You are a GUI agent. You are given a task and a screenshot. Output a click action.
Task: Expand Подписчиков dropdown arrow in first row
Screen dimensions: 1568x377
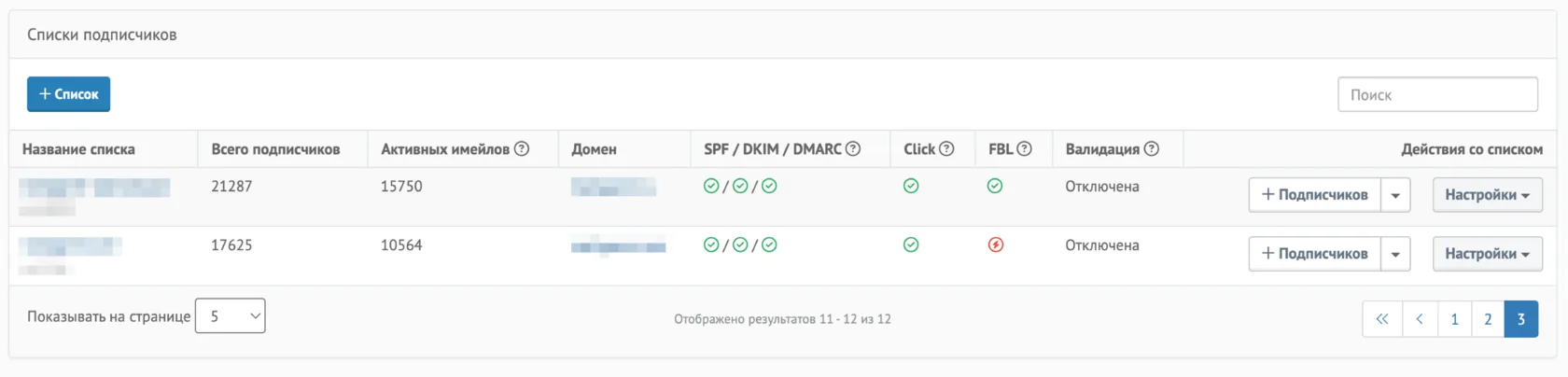click(1395, 195)
